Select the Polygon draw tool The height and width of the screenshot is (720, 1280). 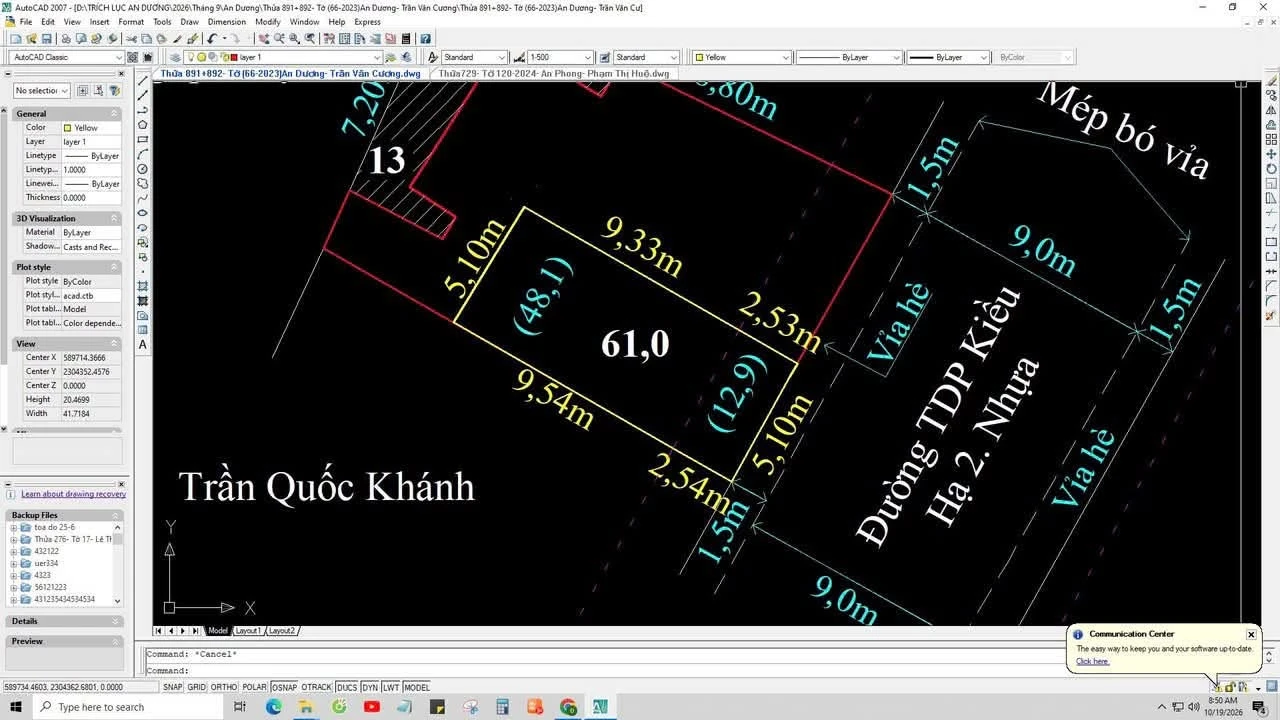[143, 124]
